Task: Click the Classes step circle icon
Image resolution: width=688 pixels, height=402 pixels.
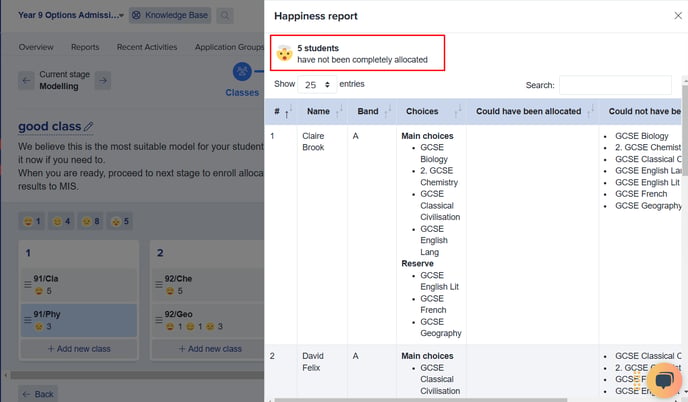Action: pyautogui.click(x=242, y=71)
